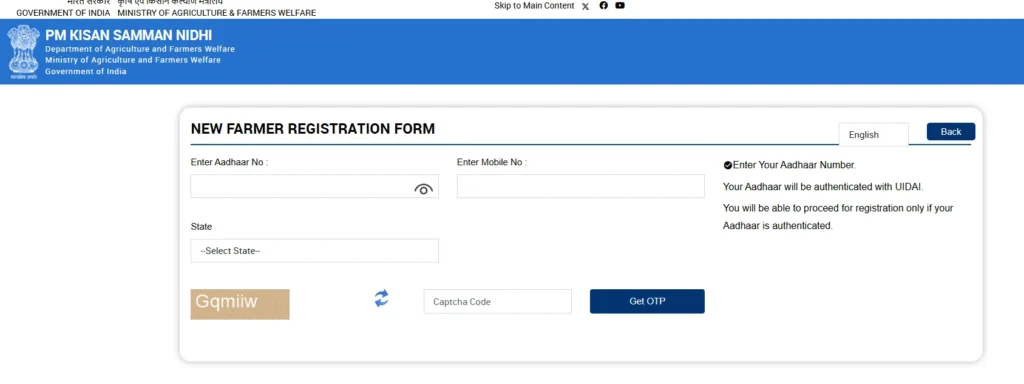Image resolution: width=1024 pixels, height=384 pixels.
Task: Open the Facebook social icon
Action: tap(603, 5)
